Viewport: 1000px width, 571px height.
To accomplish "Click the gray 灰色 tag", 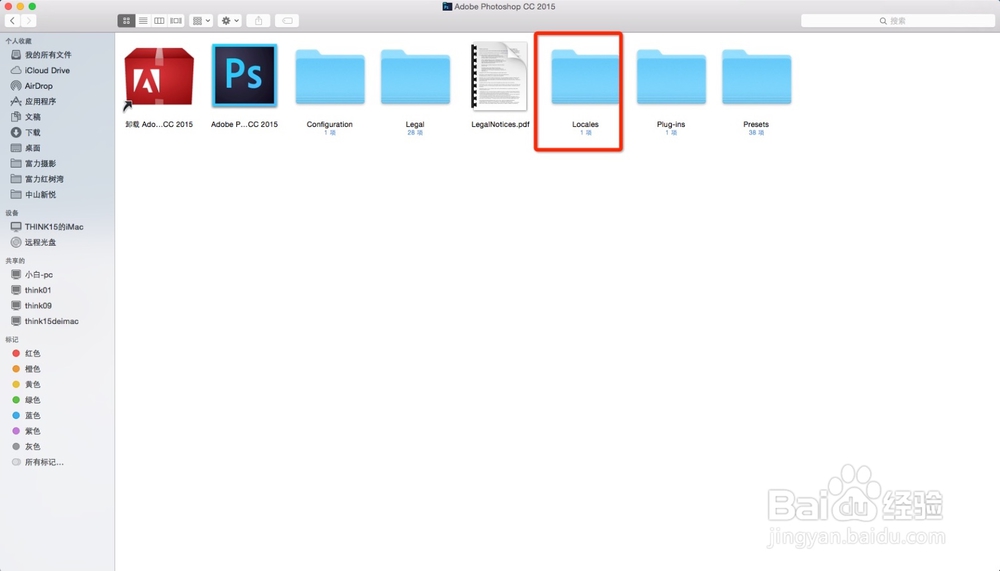I will coord(32,447).
